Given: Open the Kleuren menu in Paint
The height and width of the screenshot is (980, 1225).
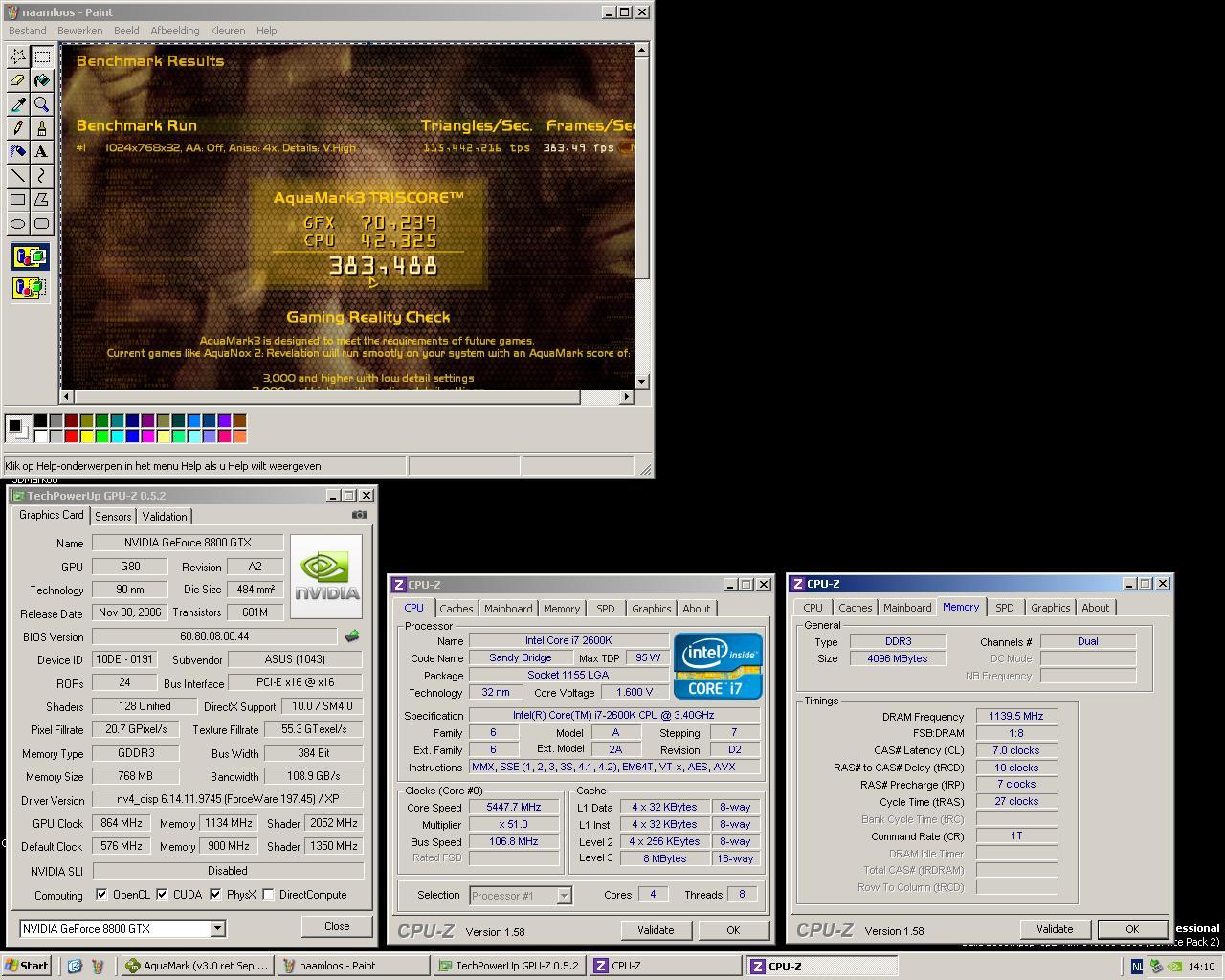Looking at the screenshot, I should coord(228,31).
